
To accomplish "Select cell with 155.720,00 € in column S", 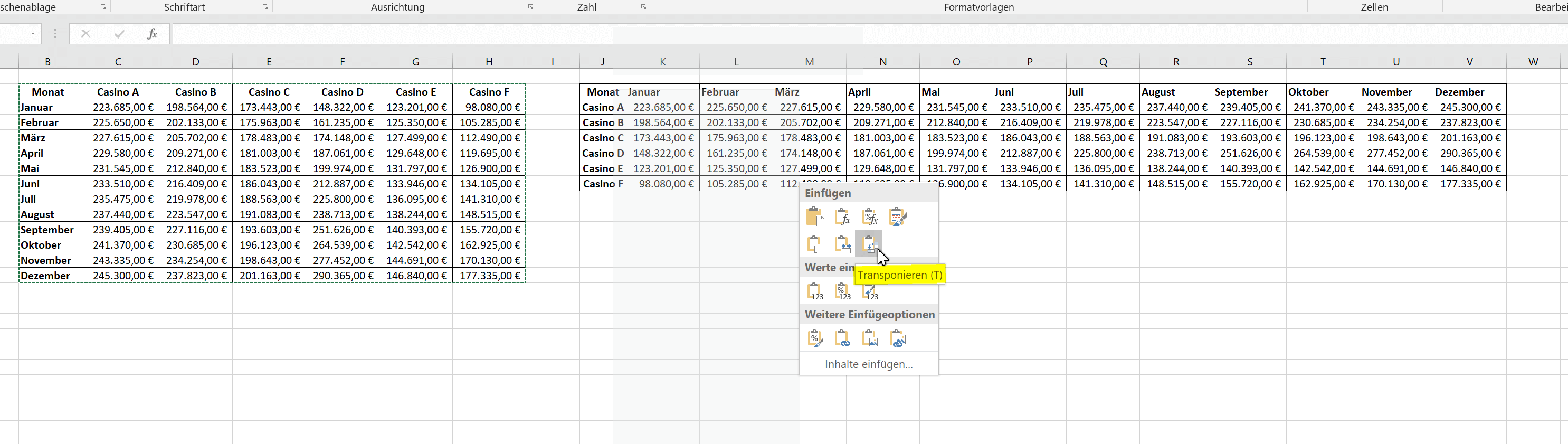I will point(1250,184).
